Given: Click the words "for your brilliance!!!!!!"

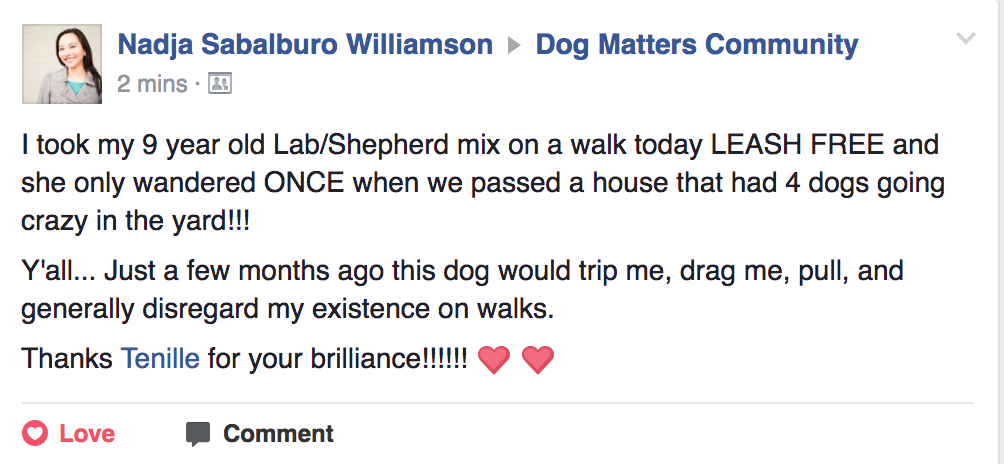Looking at the screenshot, I should pyautogui.click(x=337, y=358).
